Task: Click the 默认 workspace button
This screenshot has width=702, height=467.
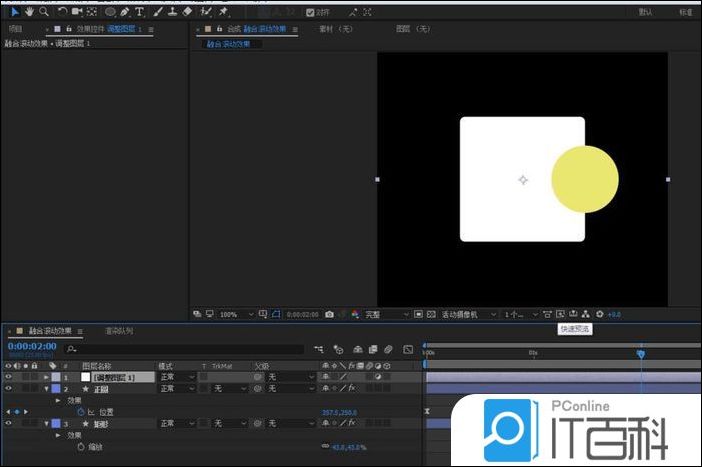Action: [x=645, y=12]
